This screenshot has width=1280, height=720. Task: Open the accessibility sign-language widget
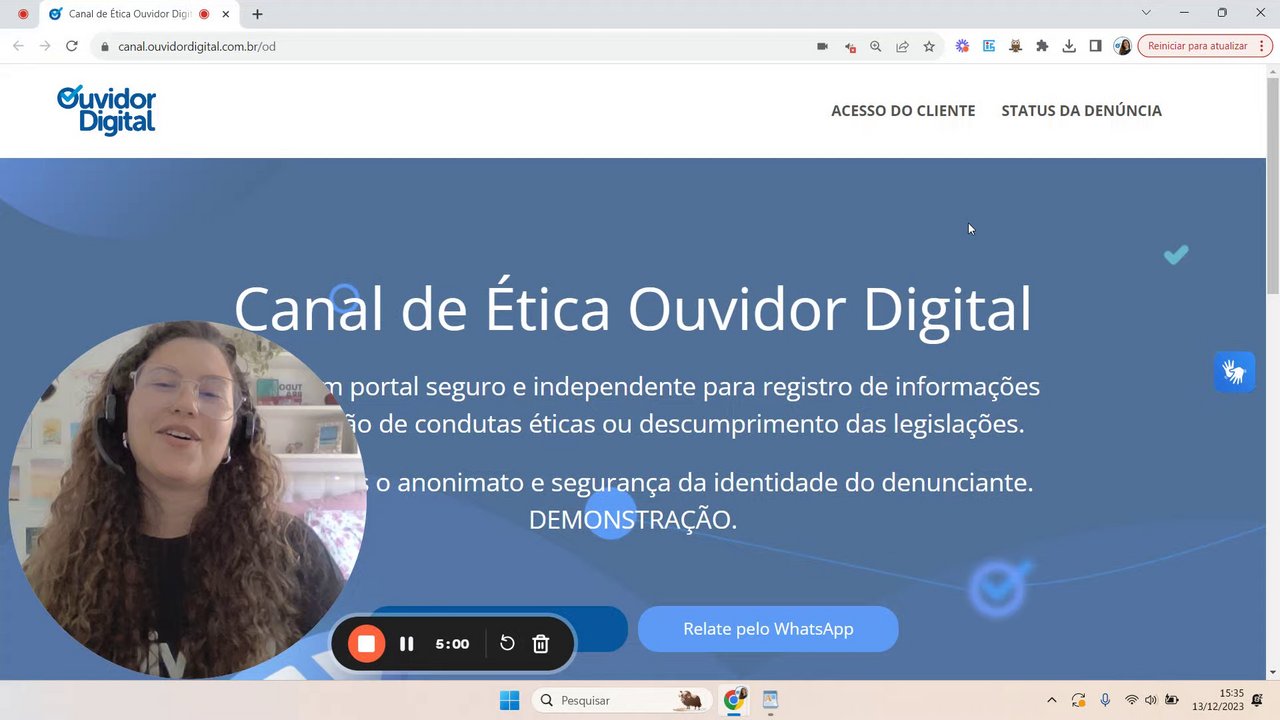[1235, 372]
